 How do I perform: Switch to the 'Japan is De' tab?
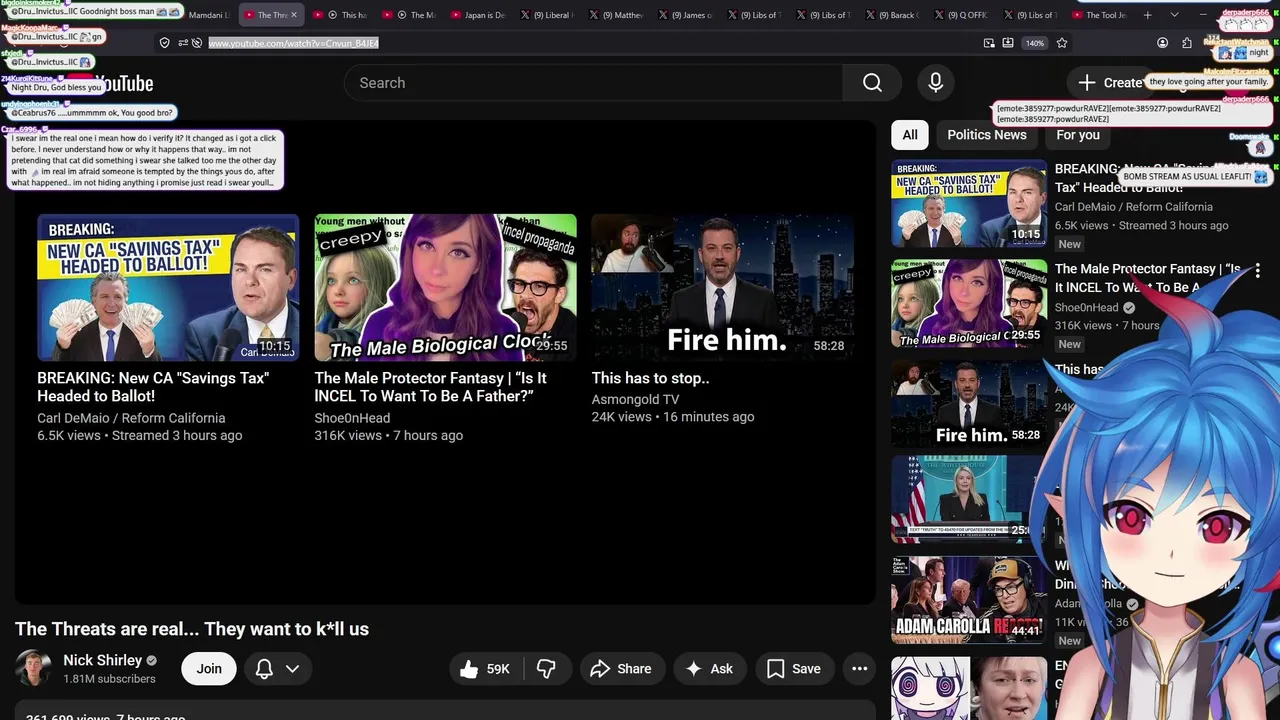click(x=478, y=15)
